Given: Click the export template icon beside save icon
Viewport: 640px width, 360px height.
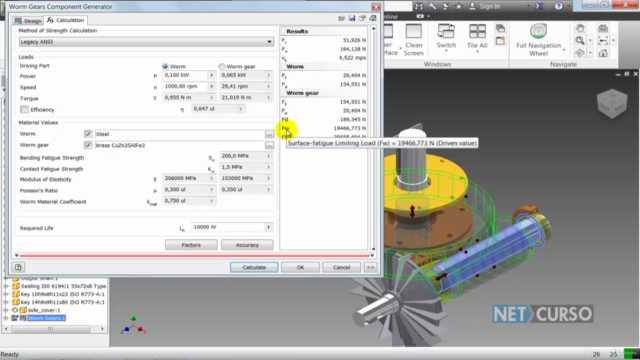Looking at the screenshot, I should click(362, 18).
